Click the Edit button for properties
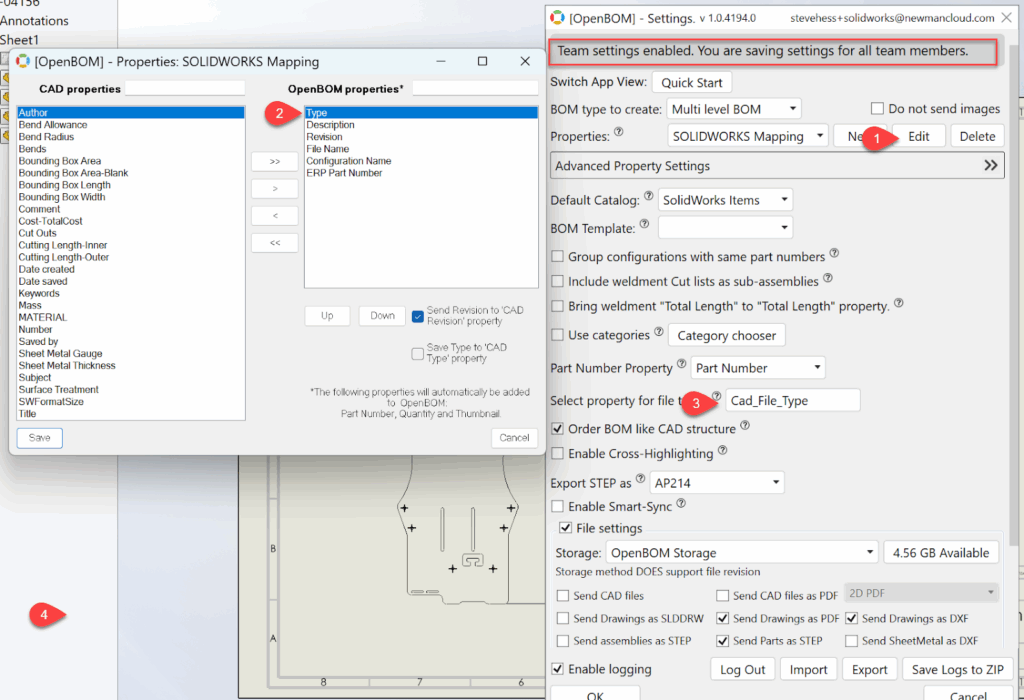The height and width of the screenshot is (700, 1024). pyautogui.click(x=918, y=136)
